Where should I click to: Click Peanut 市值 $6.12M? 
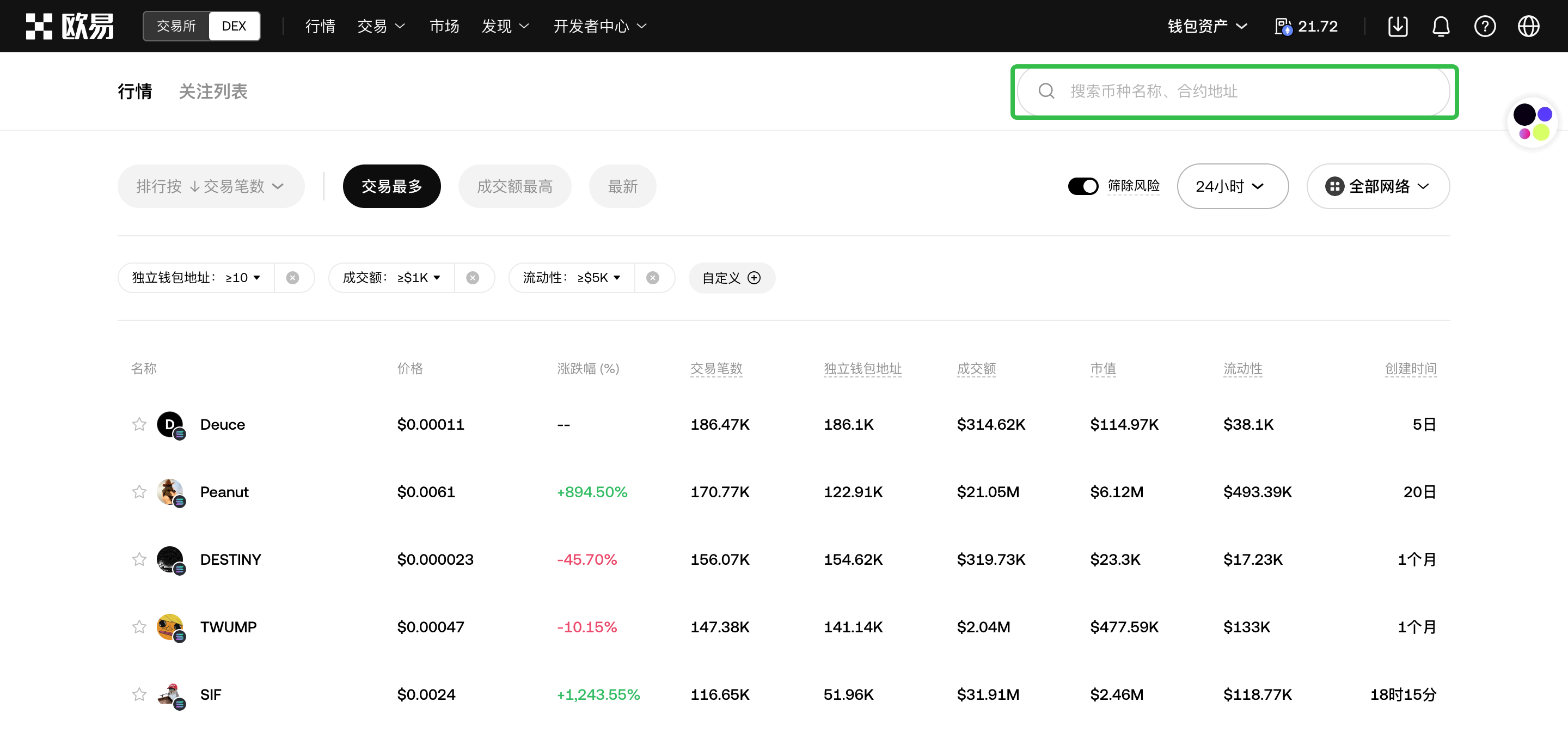tap(1116, 492)
